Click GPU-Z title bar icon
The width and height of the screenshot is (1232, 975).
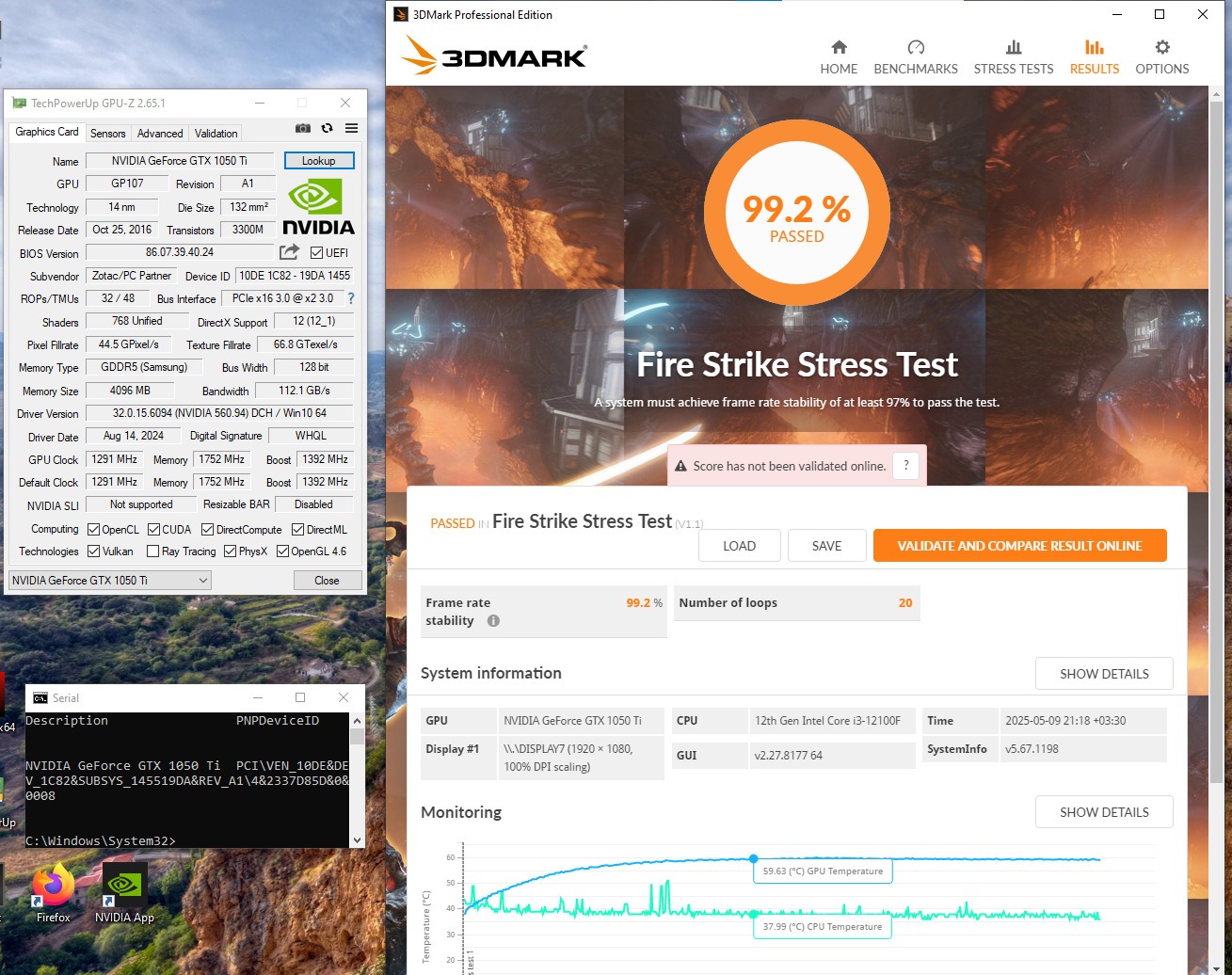click(x=18, y=104)
